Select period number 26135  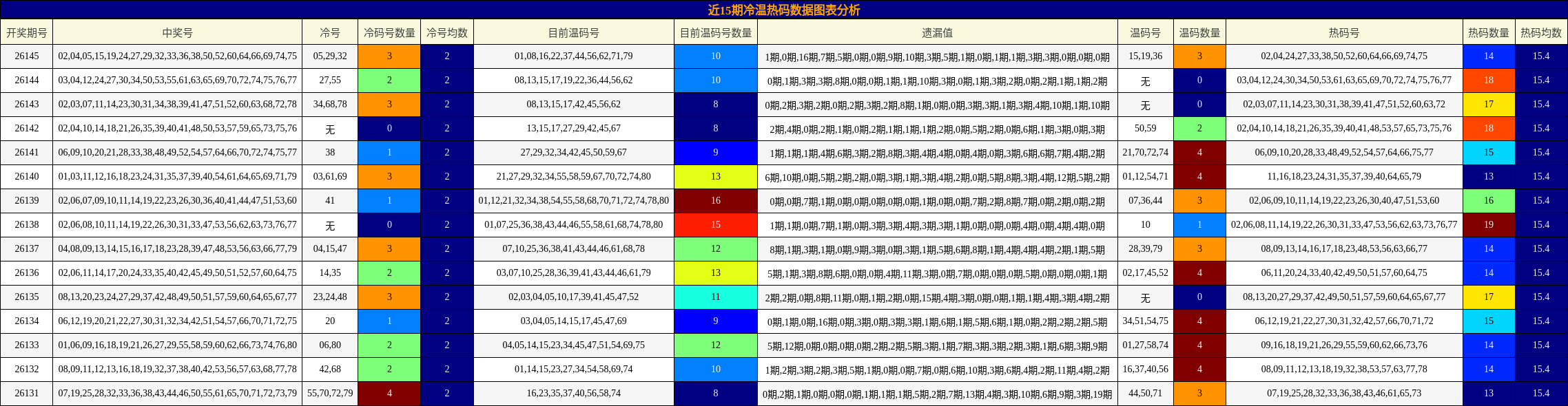[x=27, y=297]
